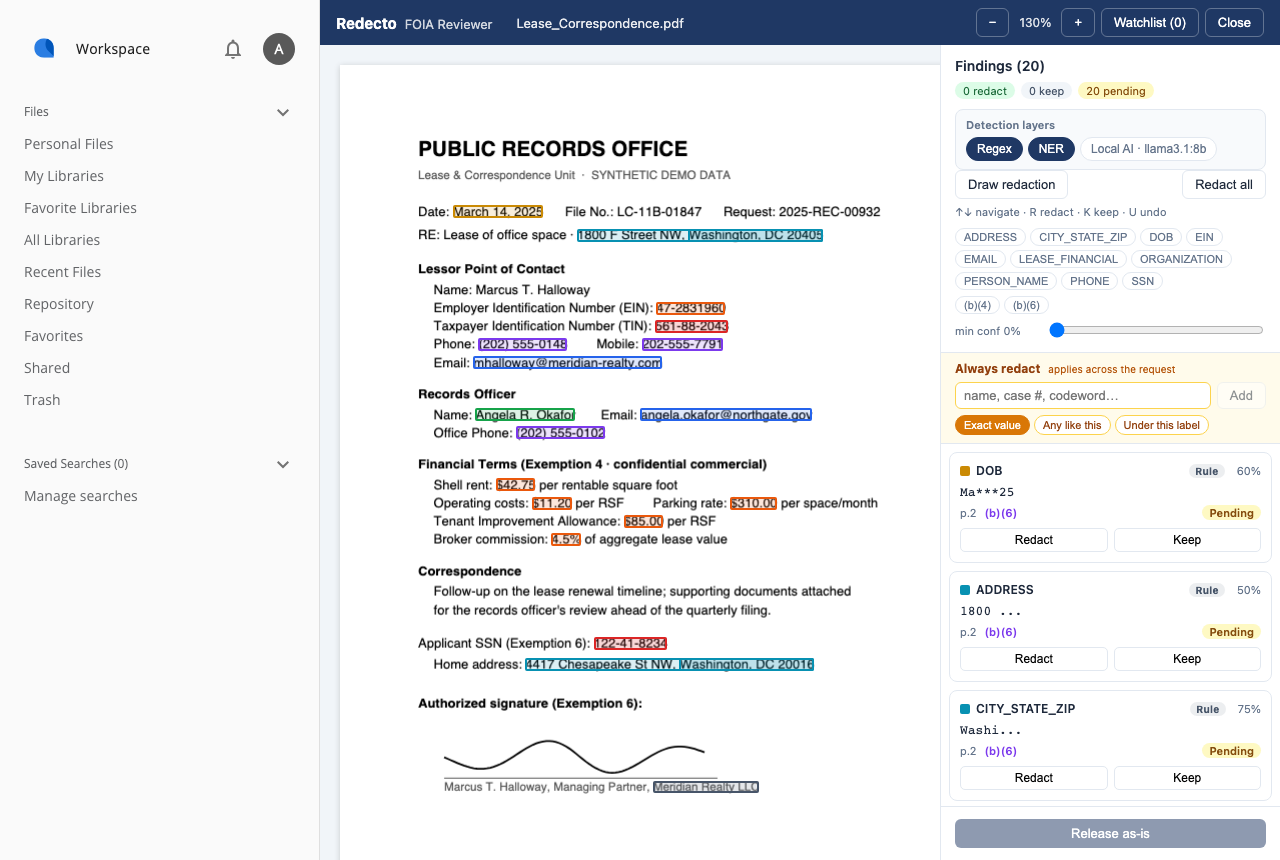Open Personal Files
The image size is (1280, 860).
tap(69, 144)
